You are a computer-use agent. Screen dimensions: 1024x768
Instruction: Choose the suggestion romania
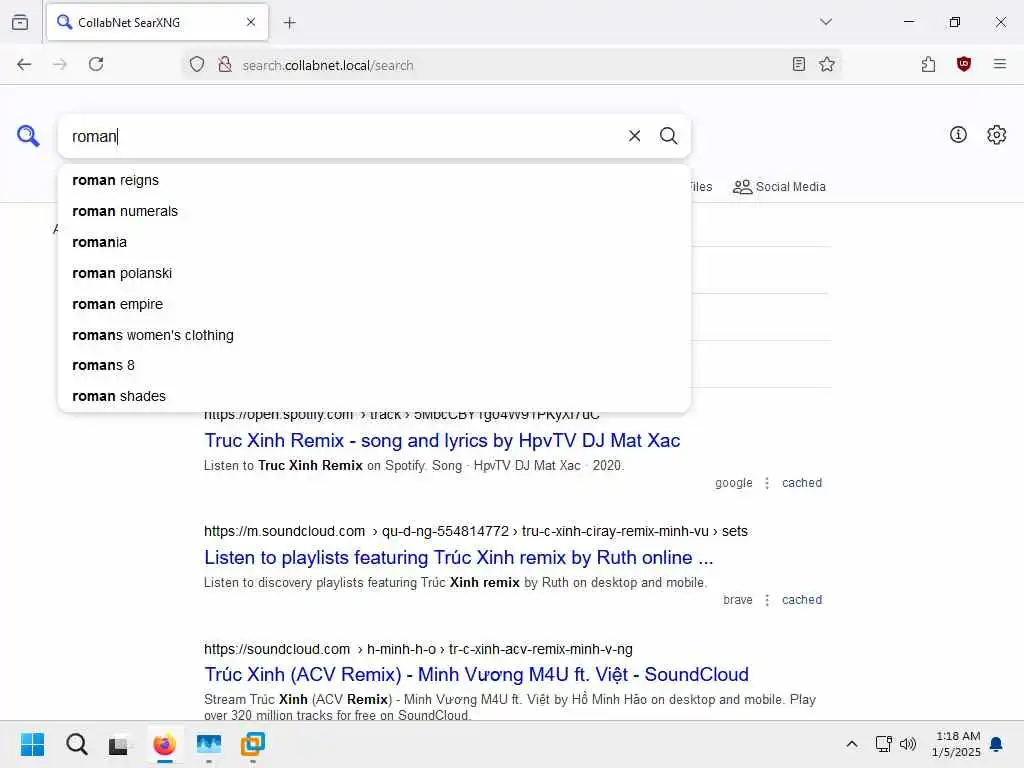click(x=374, y=242)
